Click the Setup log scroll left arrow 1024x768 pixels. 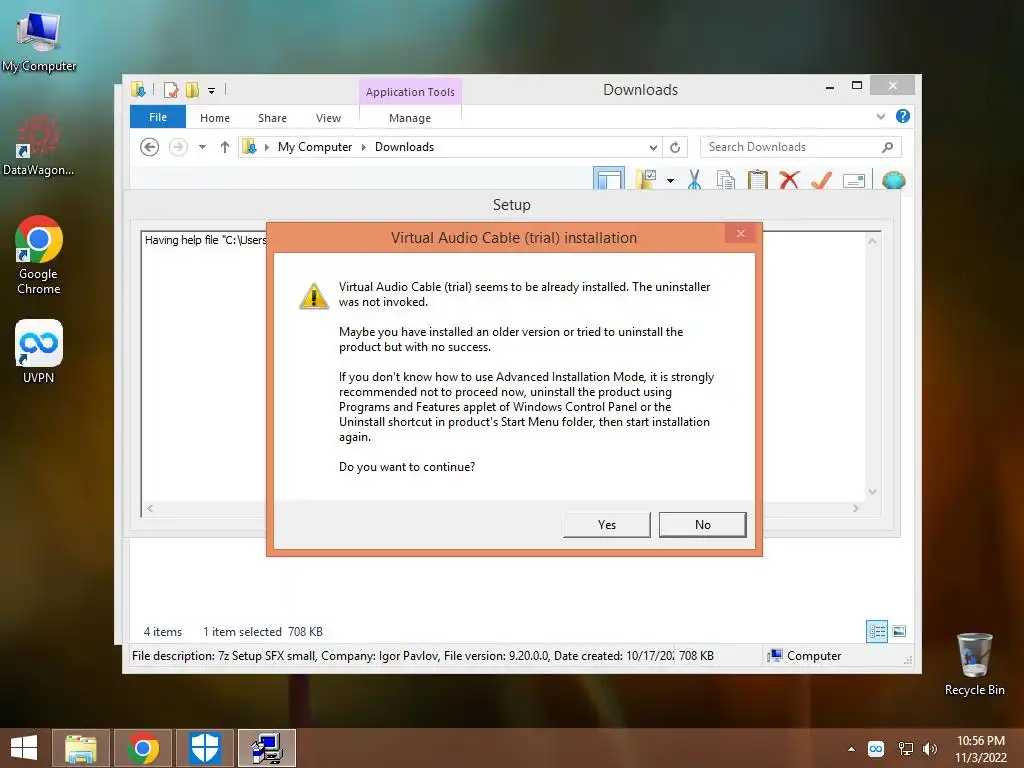pos(150,508)
